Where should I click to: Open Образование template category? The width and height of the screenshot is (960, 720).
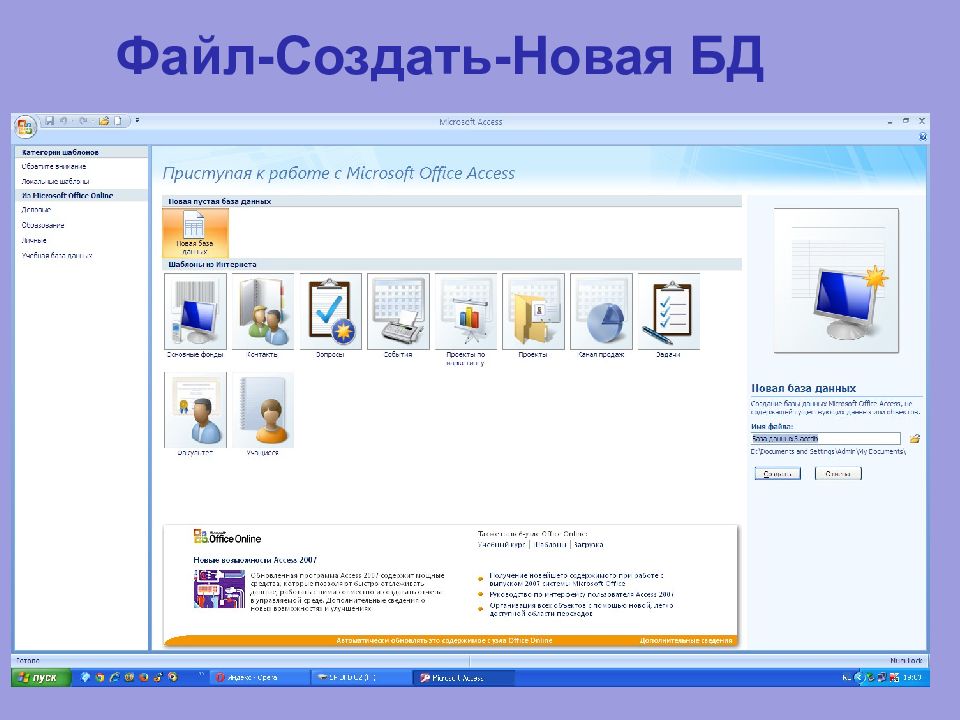pyautogui.click(x=43, y=225)
